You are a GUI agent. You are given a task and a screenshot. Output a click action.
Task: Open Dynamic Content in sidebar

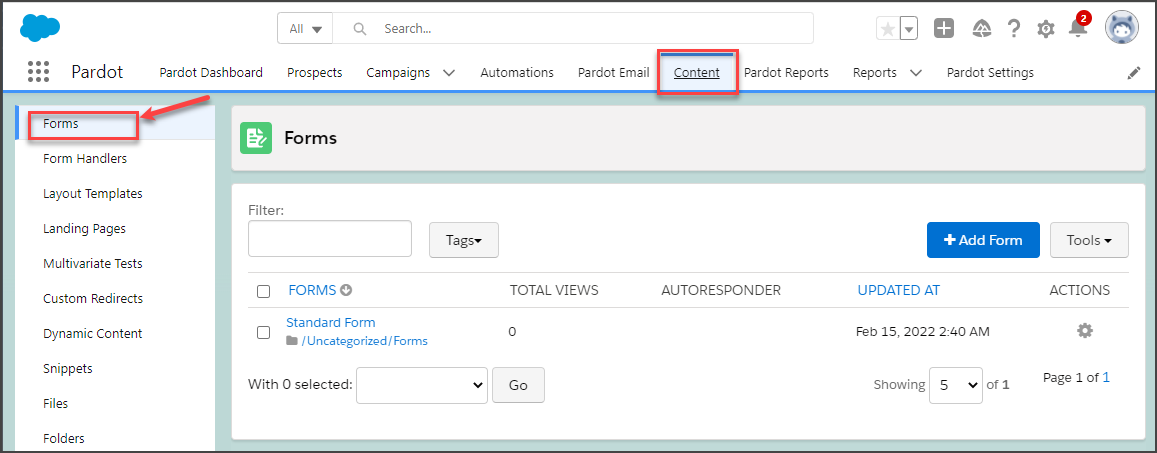coord(93,333)
